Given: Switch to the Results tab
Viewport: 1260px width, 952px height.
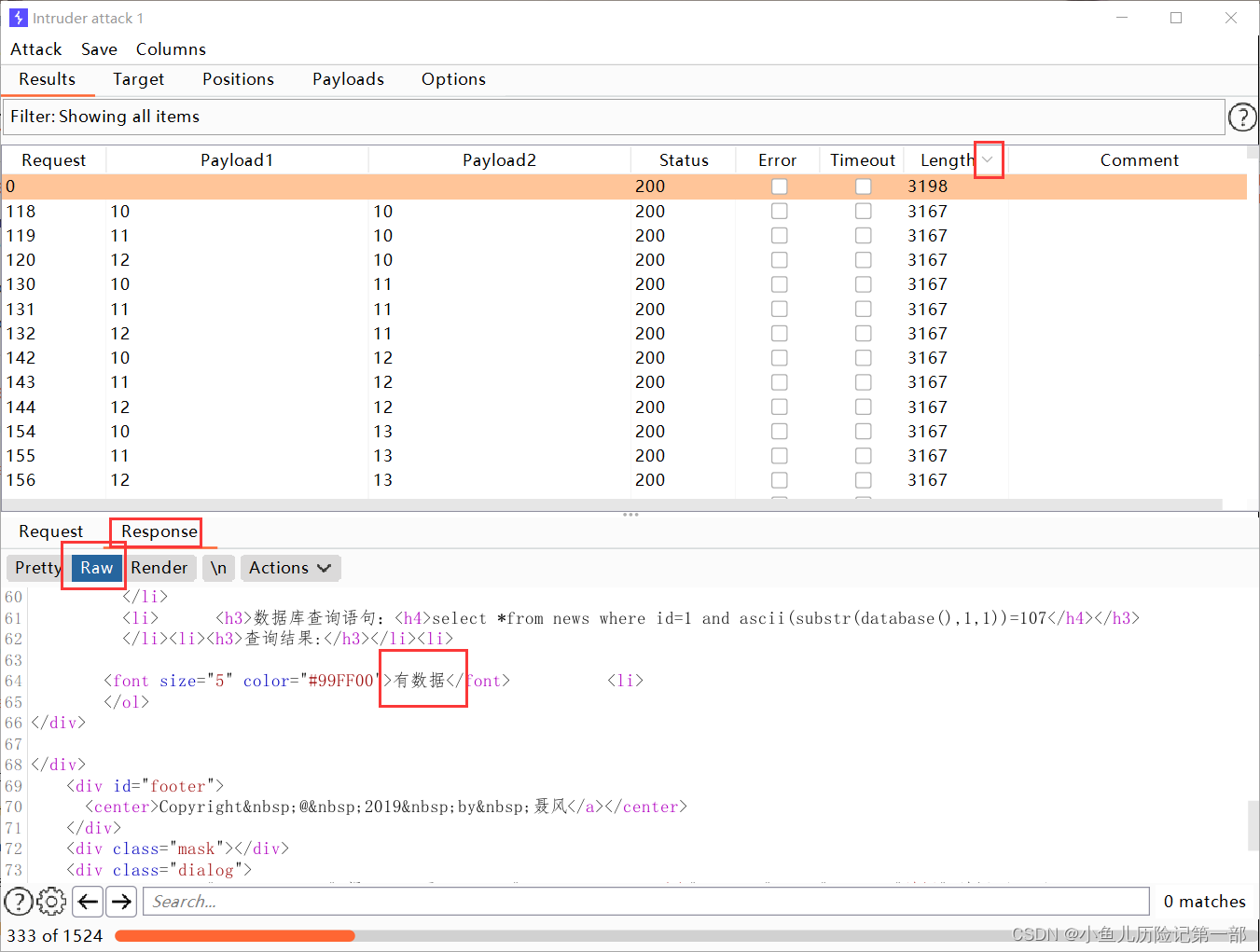Looking at the screenshot, I should [47, 79].
